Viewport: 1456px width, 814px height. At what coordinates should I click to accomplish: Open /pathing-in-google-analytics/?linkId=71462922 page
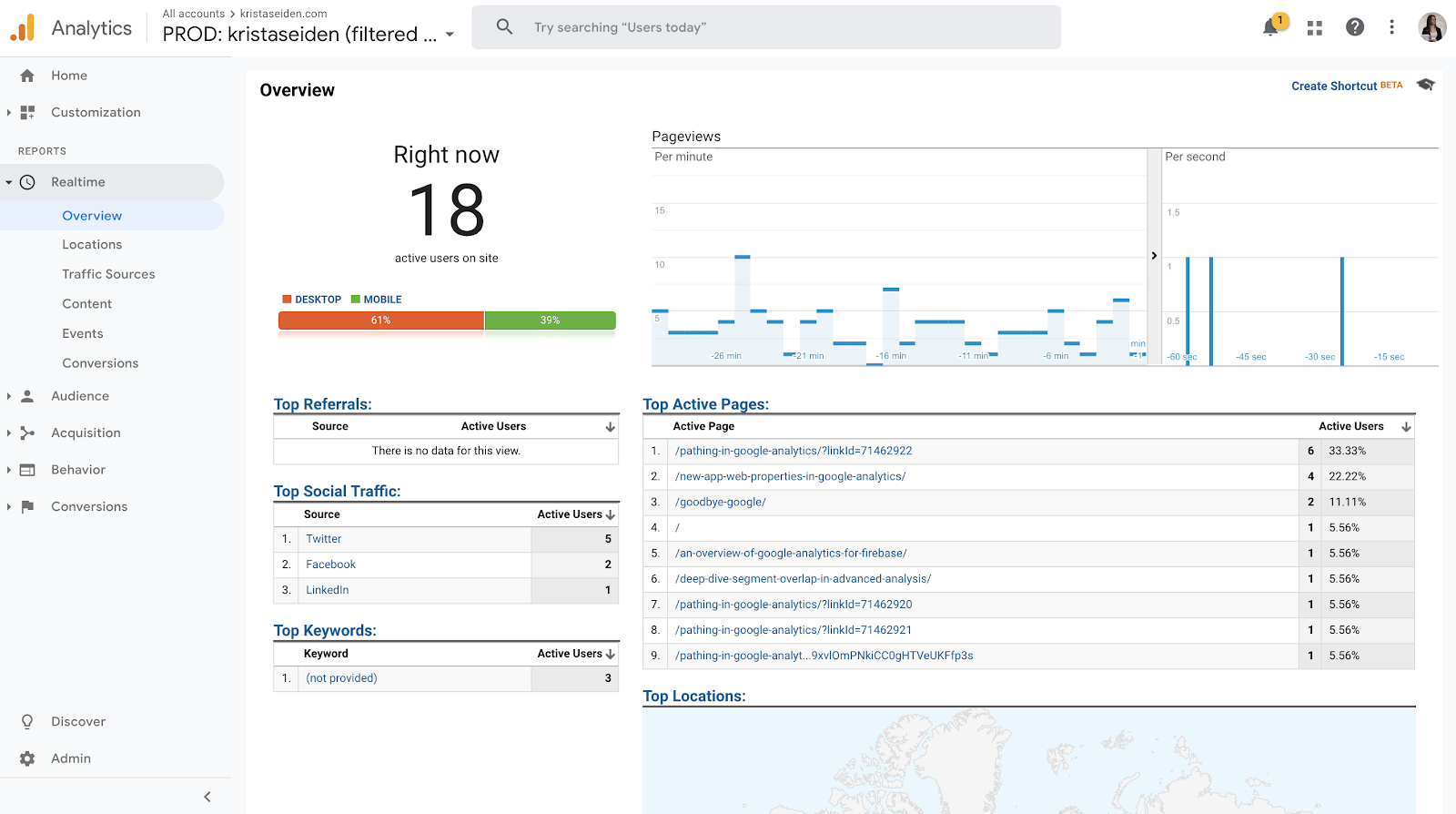pyautogui.click(x=794, y=451)
